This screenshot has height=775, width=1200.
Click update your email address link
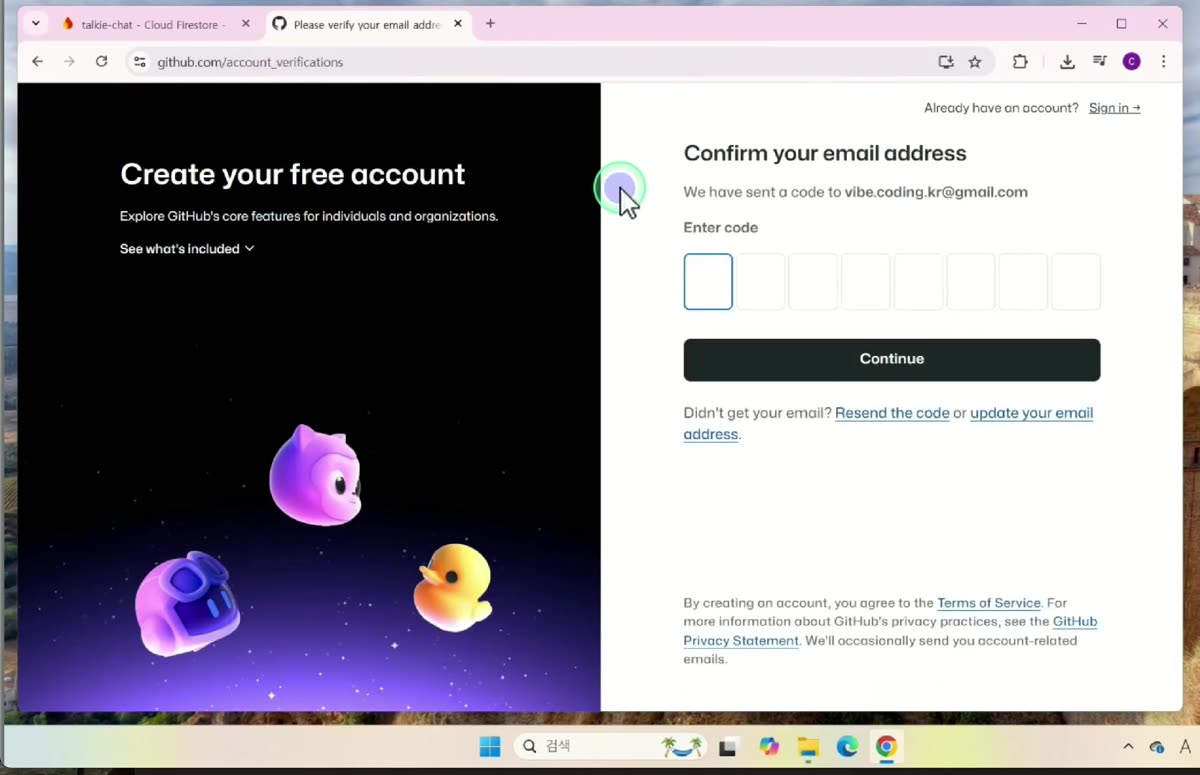click(1031, 413)
